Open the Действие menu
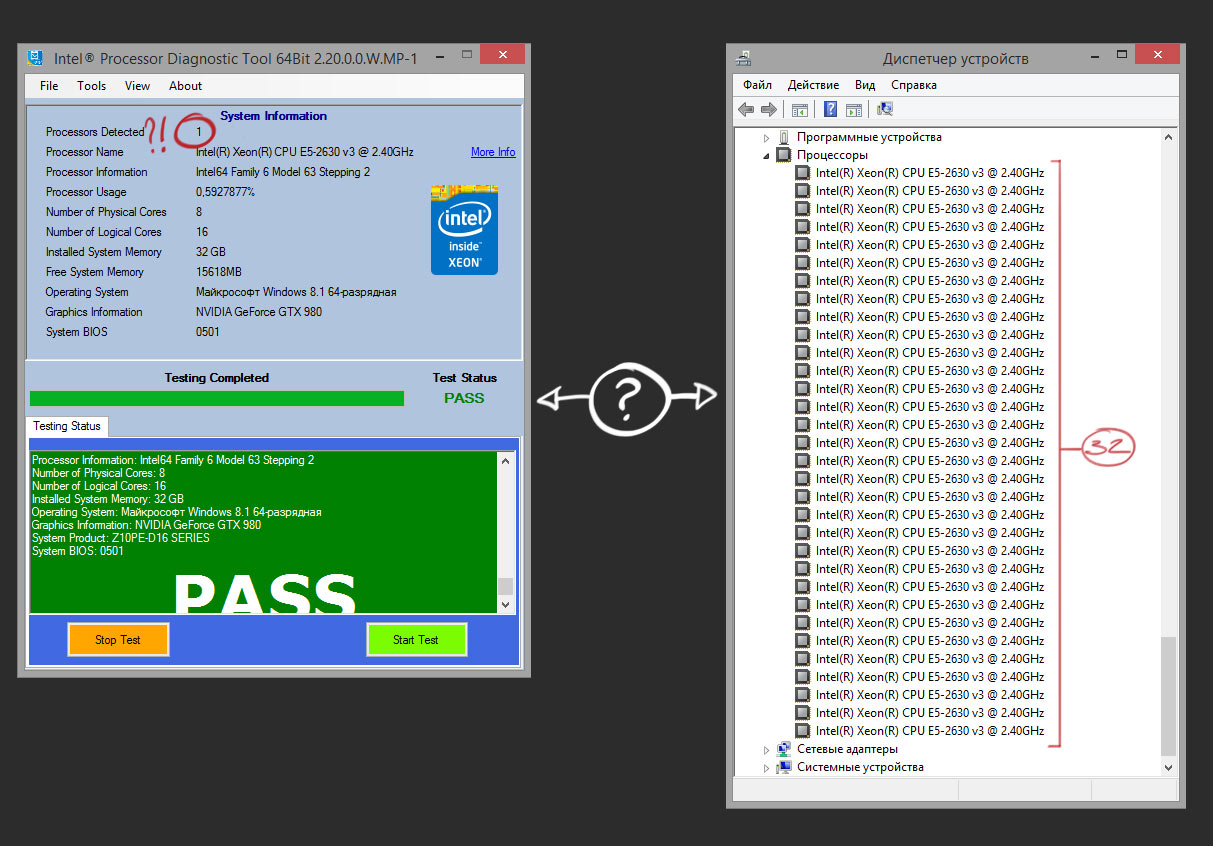The width and height of the screenshot is (1213, 846). click(x=813, y=85)
